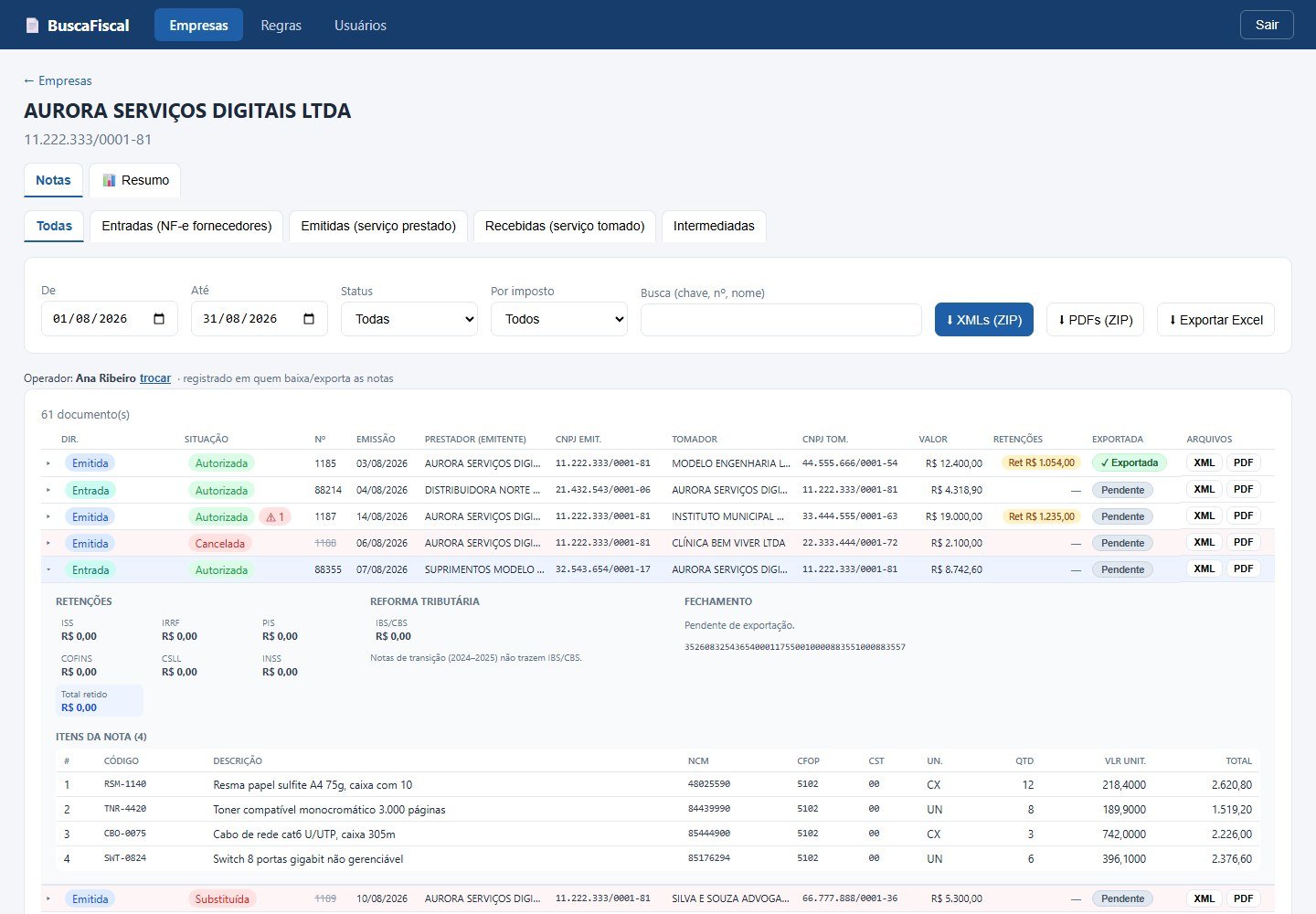The width and height of the screenshot is (1316, 914).
Task: Expand the row for note 88214
Action: (x=48, y=491)
